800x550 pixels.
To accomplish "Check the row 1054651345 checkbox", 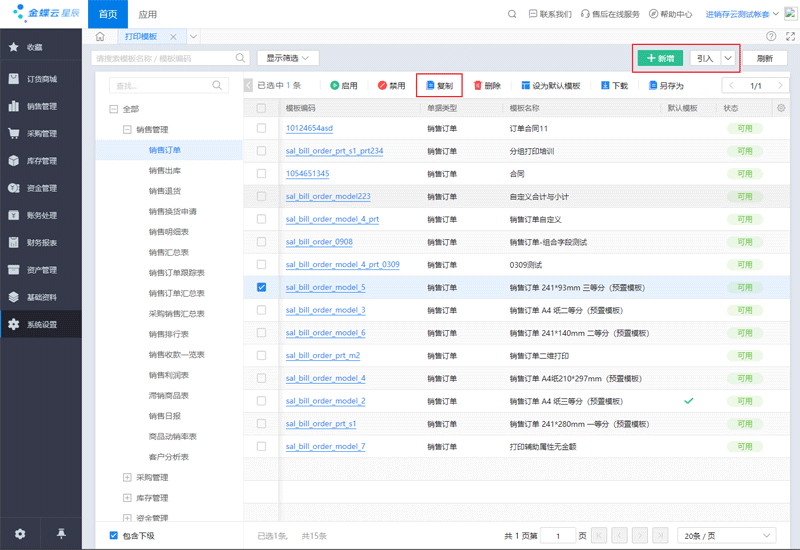I will coord(261,173).
